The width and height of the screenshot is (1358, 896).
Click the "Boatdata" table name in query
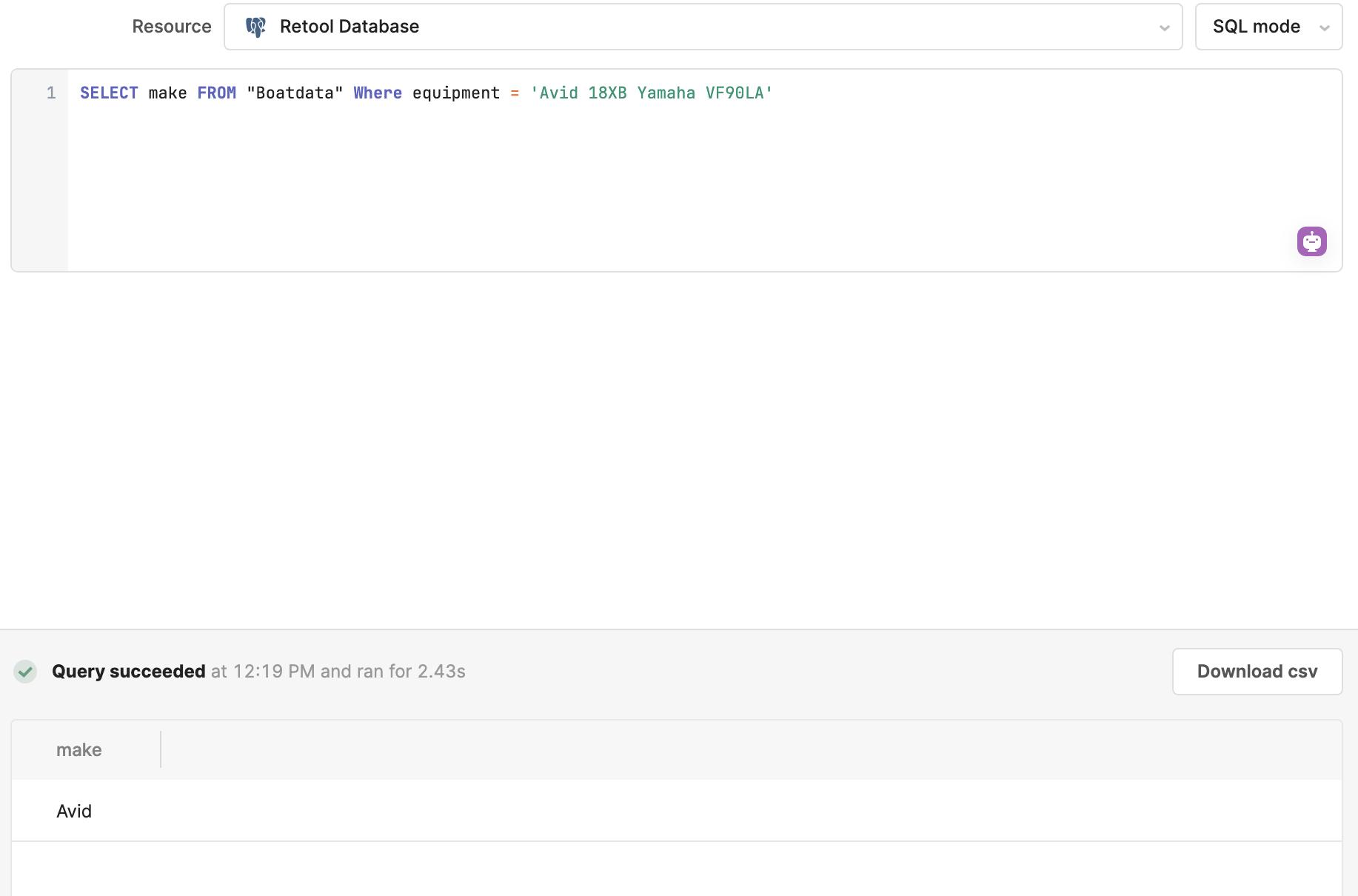point(295,93)
